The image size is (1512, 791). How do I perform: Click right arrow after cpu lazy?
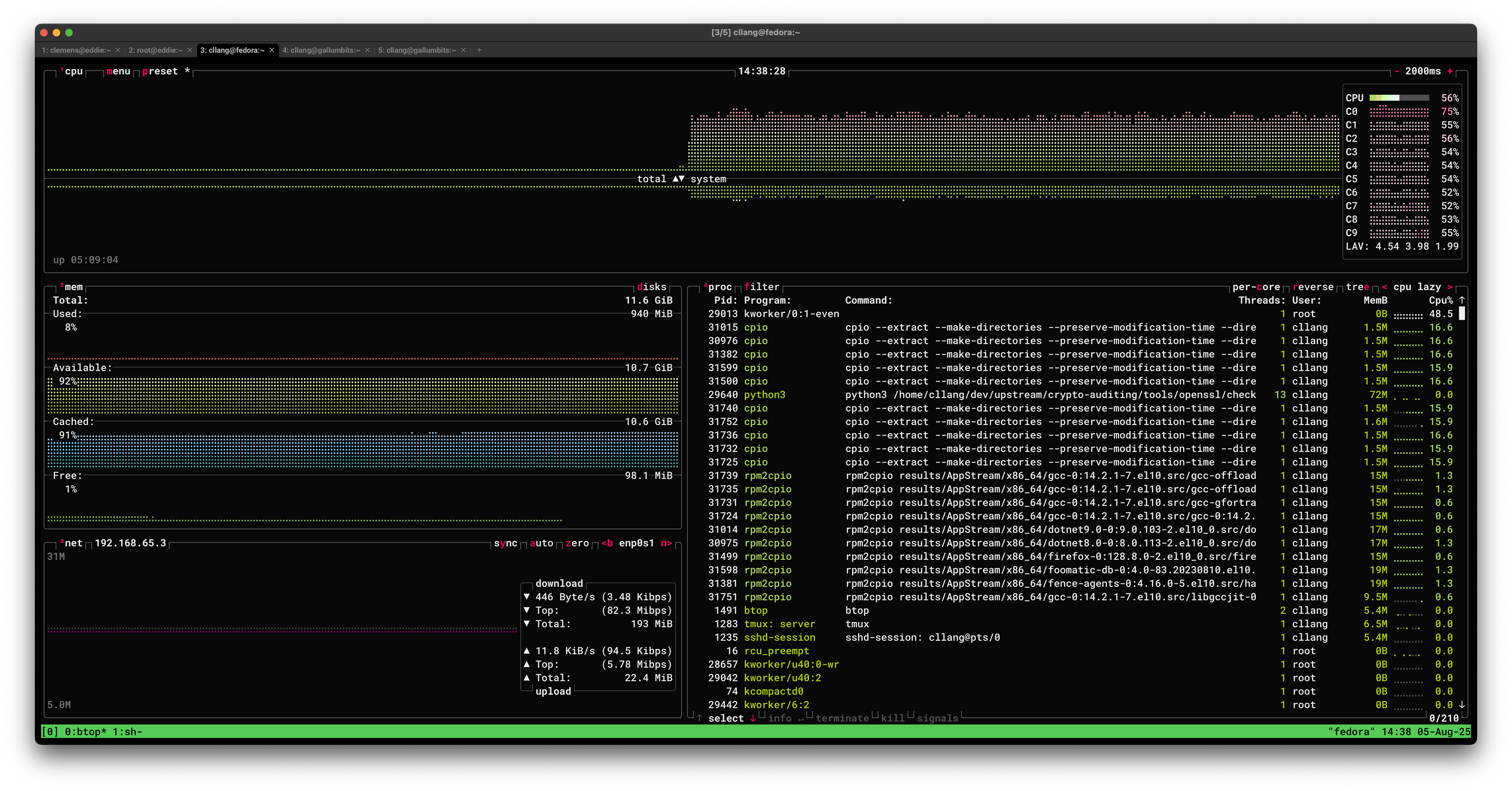pyautogui.click(x=1450, y=287)
